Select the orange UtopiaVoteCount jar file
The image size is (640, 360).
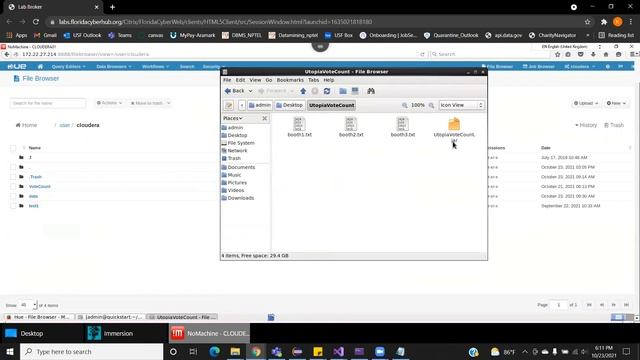454,124
